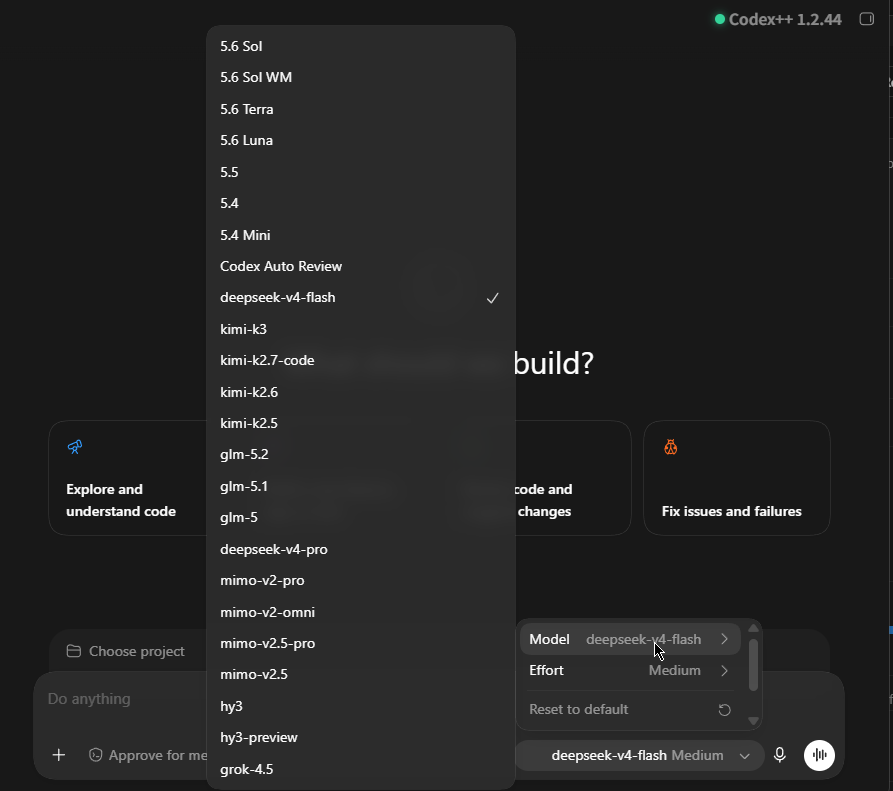Click the settings popup scrollbar thumb
The height and width of the screenshot is (791, 893).
753,665
